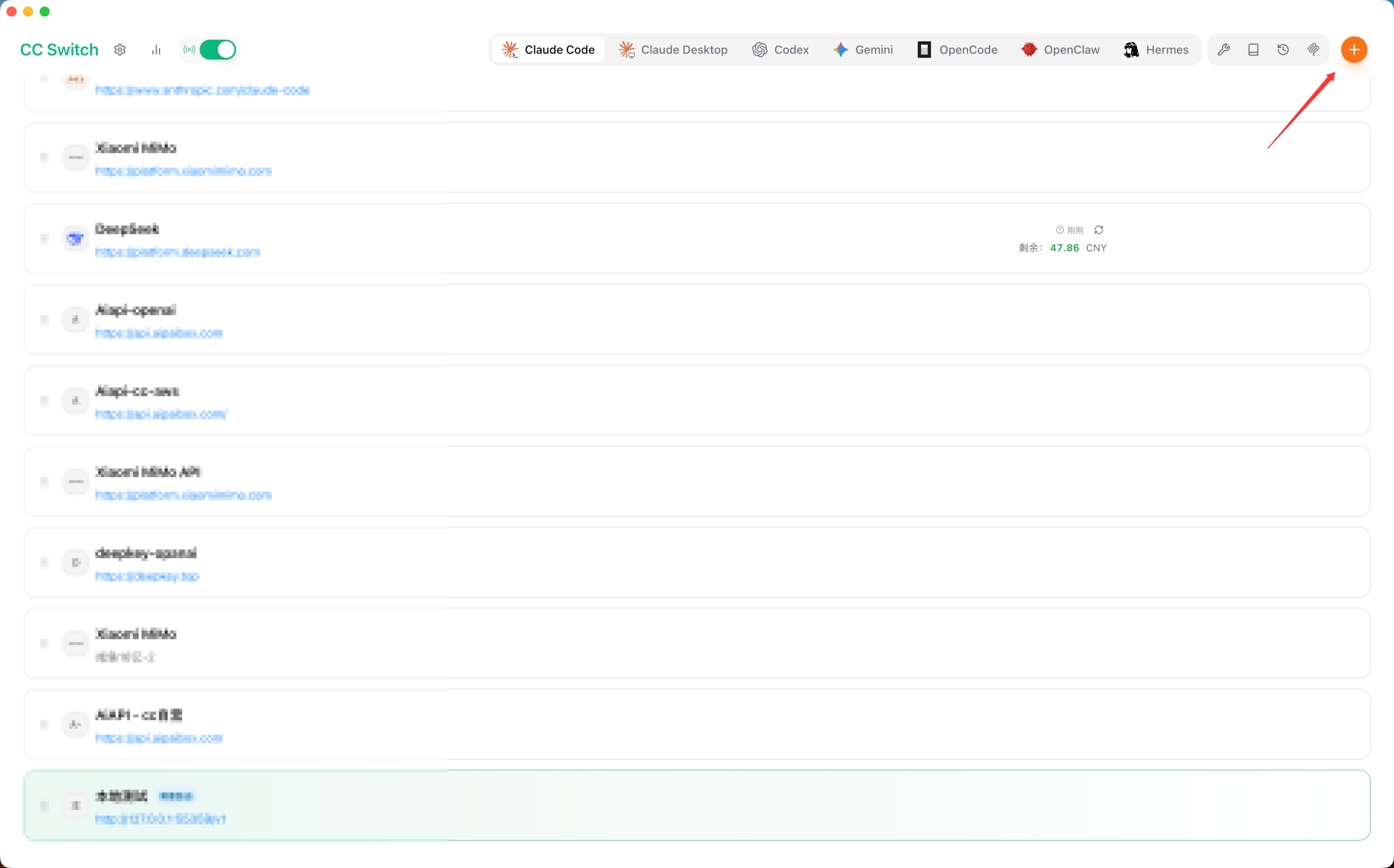Refresh the DeepSeek balance
Screen dimensions: 1394x868
point(1099,230)
